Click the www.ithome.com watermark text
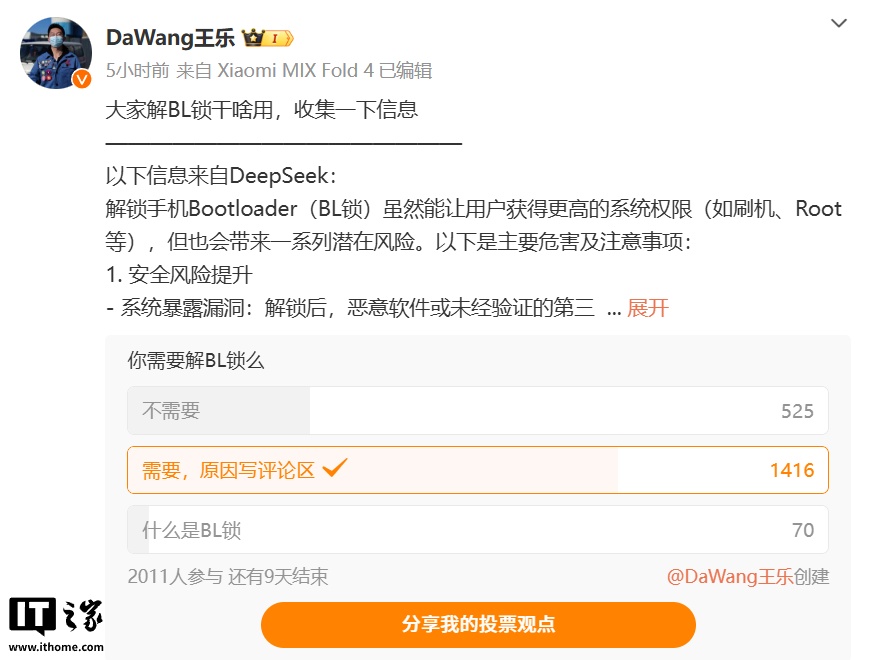869x660 pixels. [x=56, y=647]
